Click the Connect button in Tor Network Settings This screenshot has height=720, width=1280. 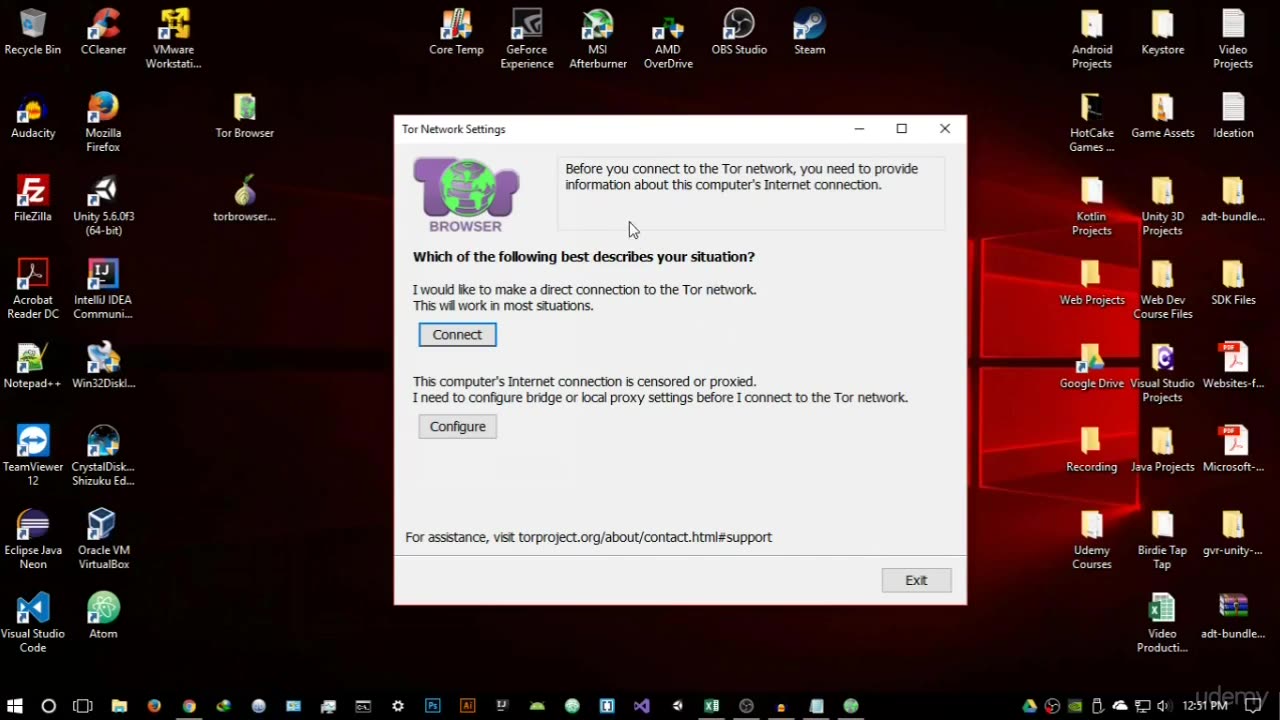(457, 335)
